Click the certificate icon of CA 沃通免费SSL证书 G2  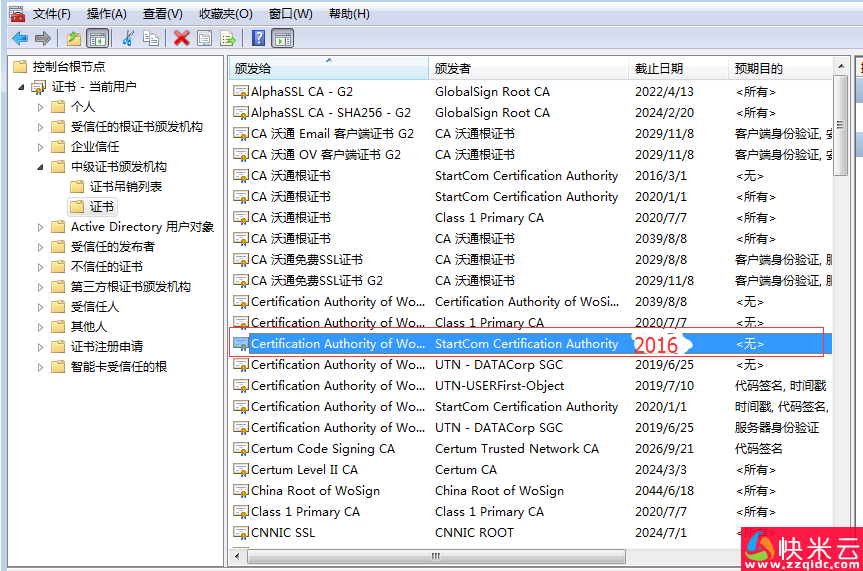241,281
